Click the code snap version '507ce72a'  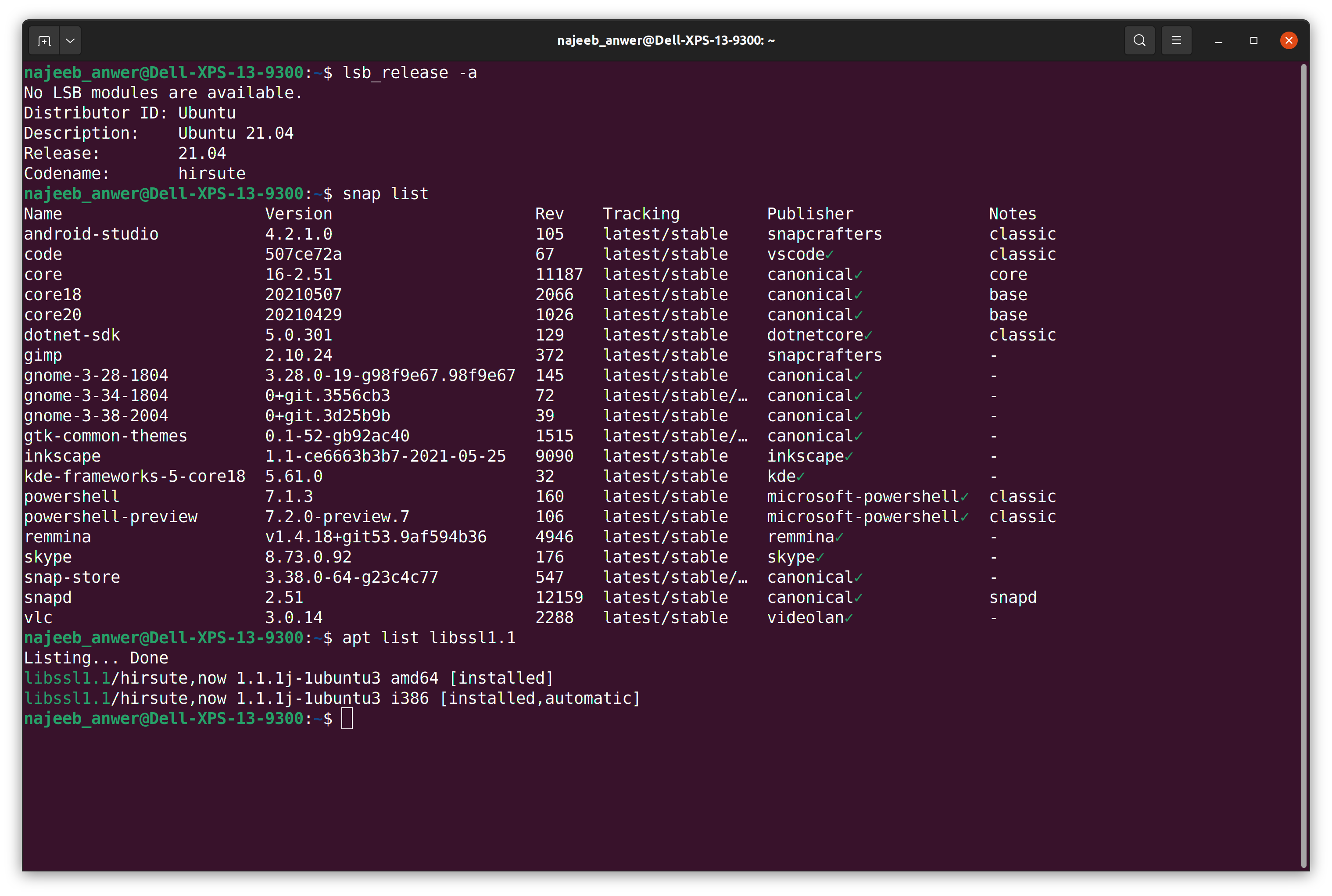303,254
